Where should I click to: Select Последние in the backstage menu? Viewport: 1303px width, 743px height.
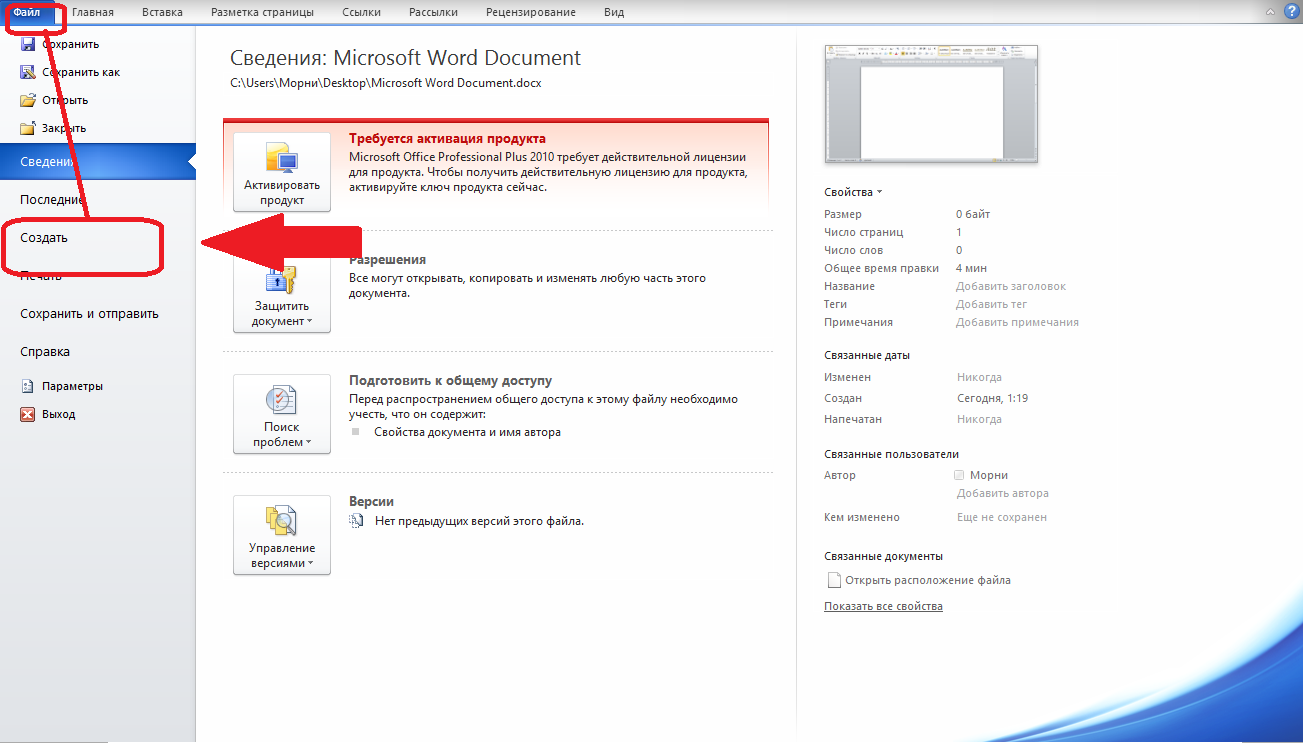98,199
